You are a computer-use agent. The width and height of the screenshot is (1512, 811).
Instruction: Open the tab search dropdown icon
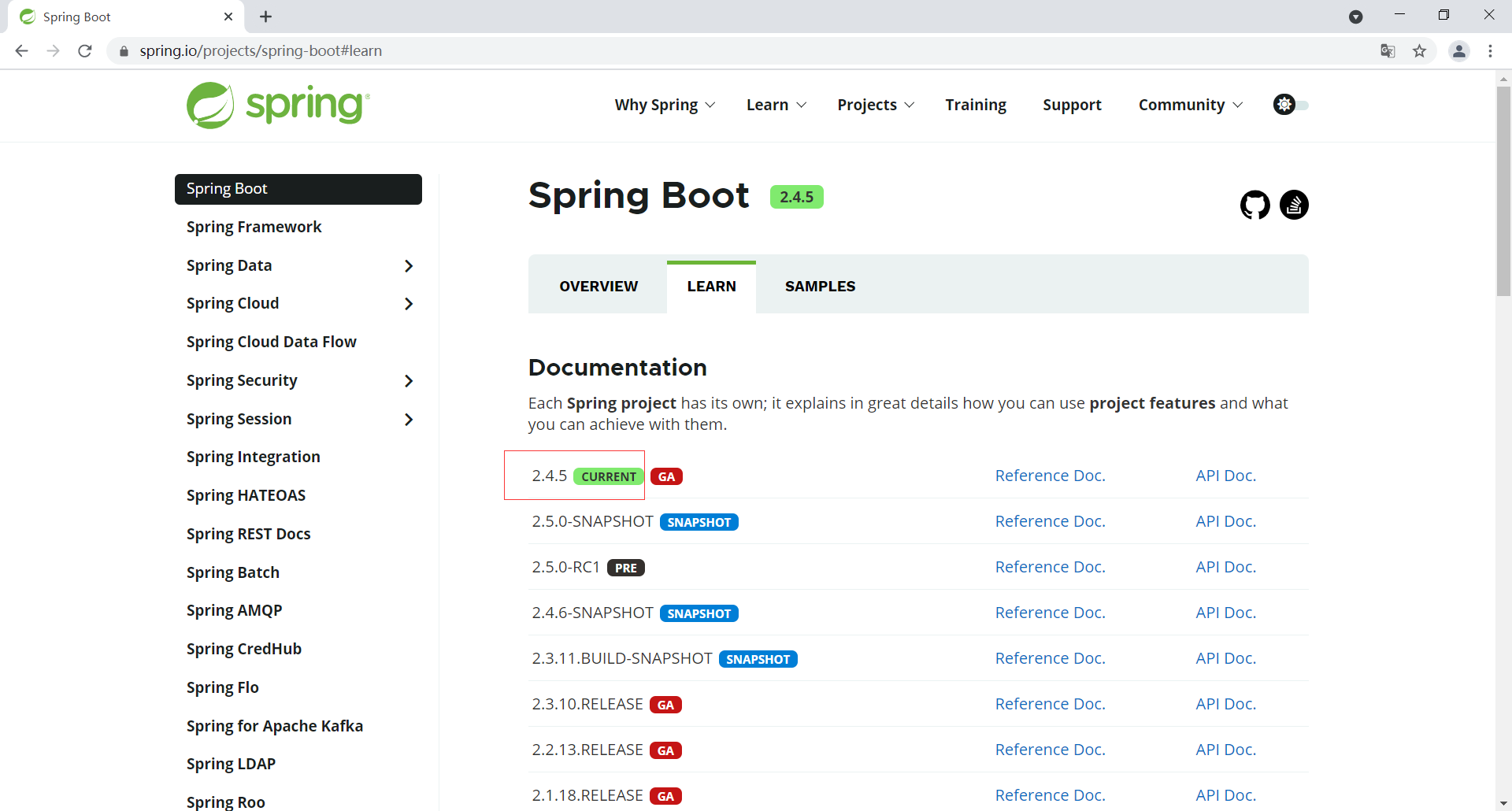[1355, 17]
